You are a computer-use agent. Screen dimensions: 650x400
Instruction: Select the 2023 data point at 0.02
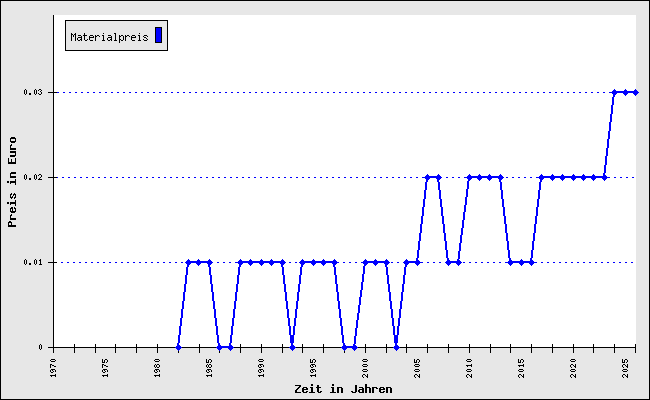point(604,177)
